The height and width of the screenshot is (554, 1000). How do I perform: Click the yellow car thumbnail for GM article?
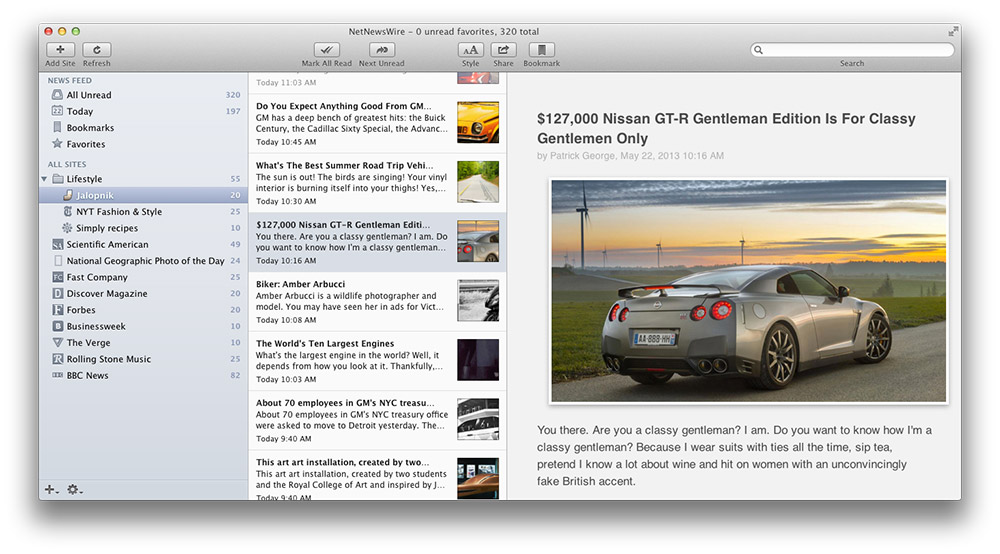(x=478, y=122)
